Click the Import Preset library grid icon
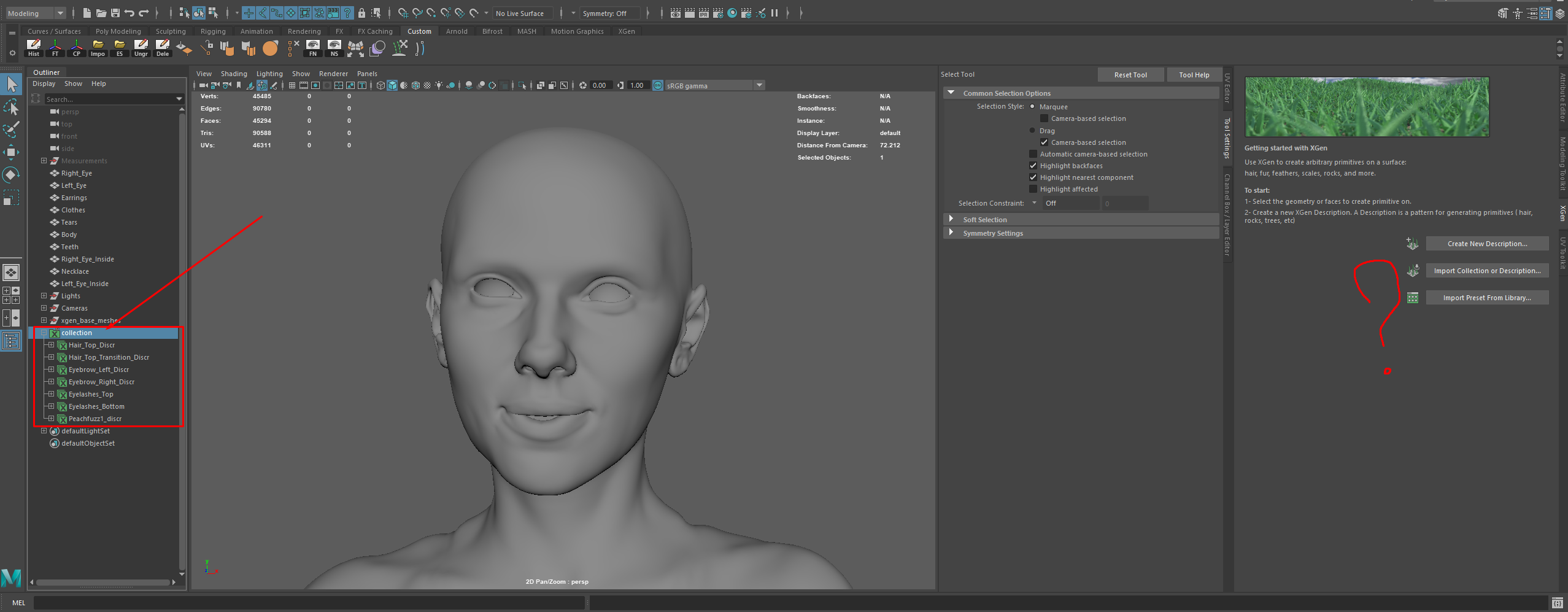Image resolution: width=1568 pixels, height=612 pixels. coord(1412,298)
